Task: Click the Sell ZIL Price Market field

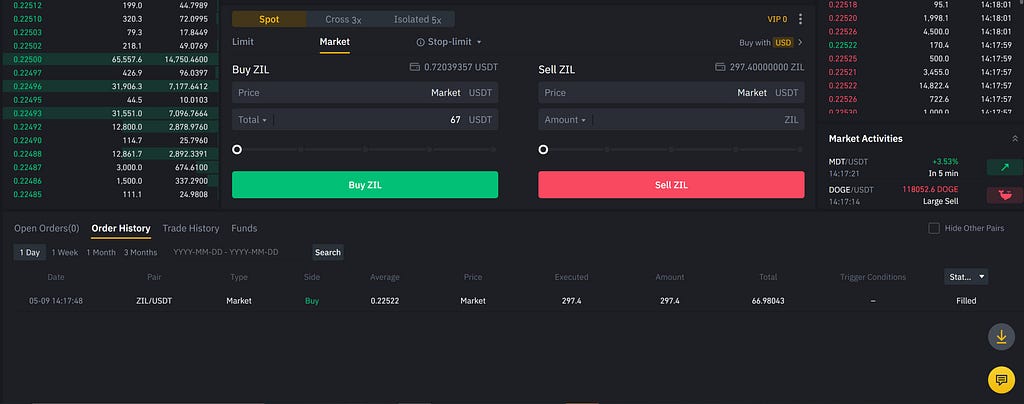Action: pos(671,93)
